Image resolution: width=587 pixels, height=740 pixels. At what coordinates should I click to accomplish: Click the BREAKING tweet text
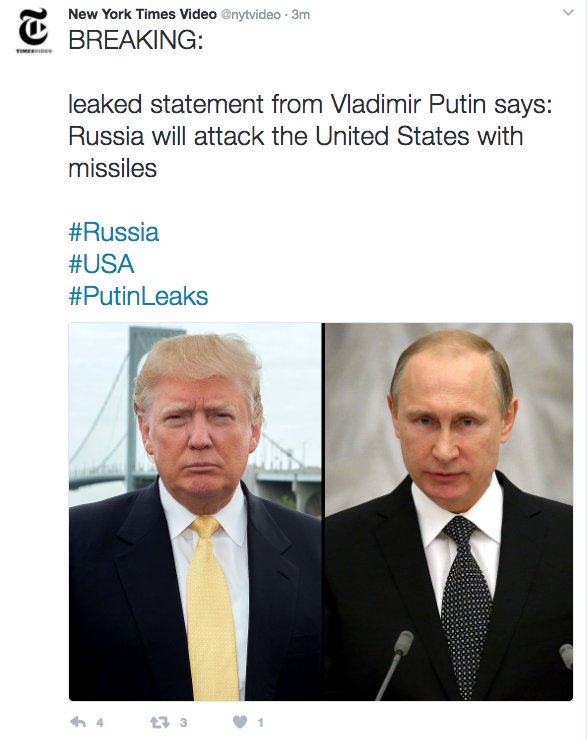click(136, 40)
